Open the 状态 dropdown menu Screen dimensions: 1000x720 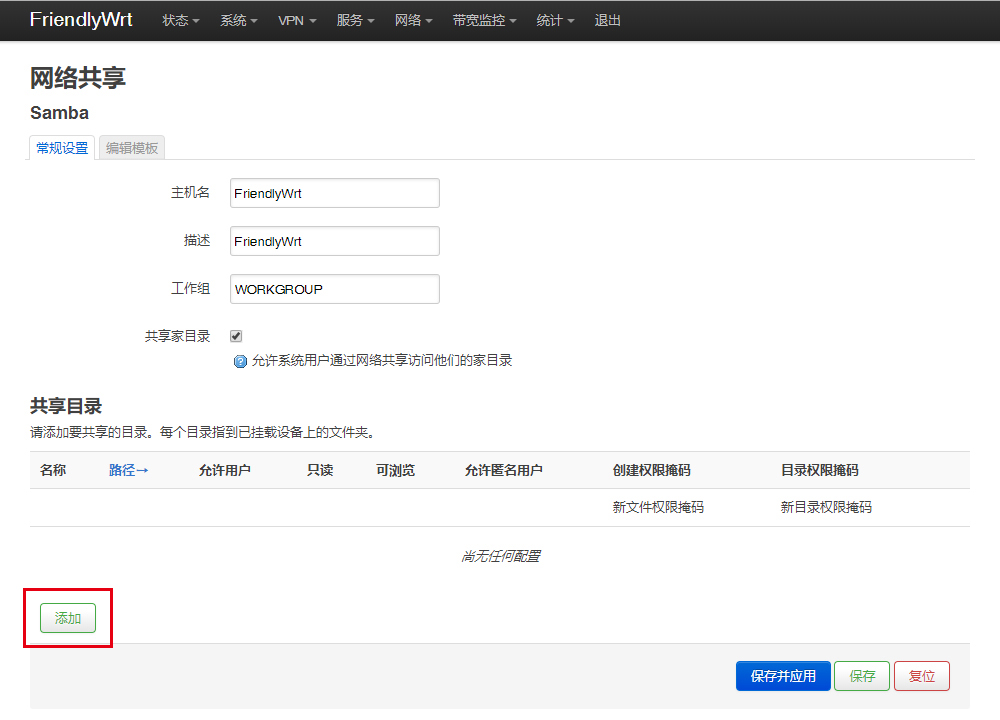[180, 20]
